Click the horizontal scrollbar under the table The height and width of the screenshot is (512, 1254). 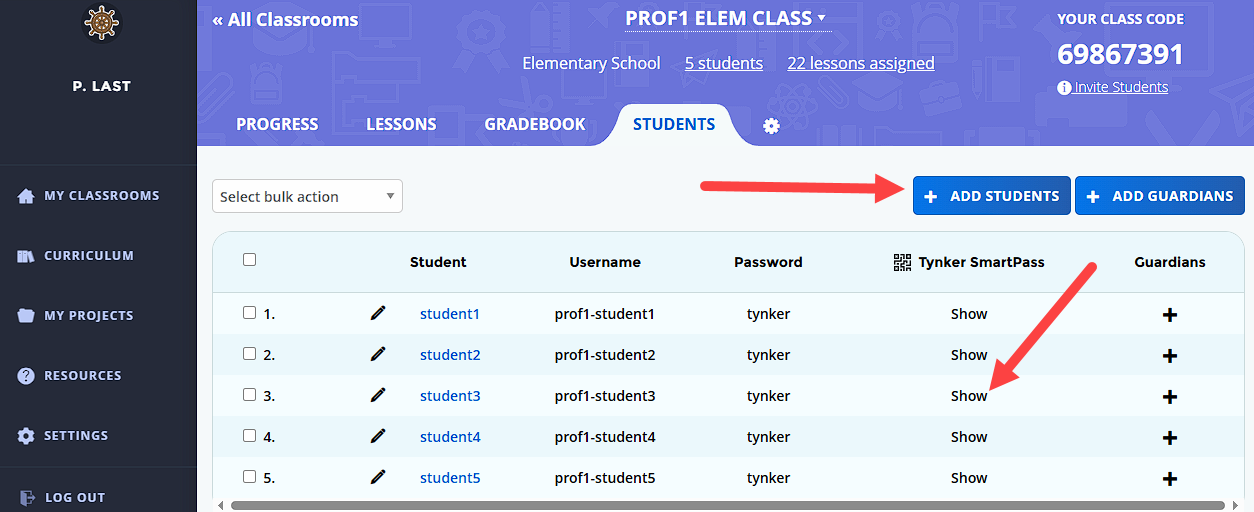click(727, 506)
